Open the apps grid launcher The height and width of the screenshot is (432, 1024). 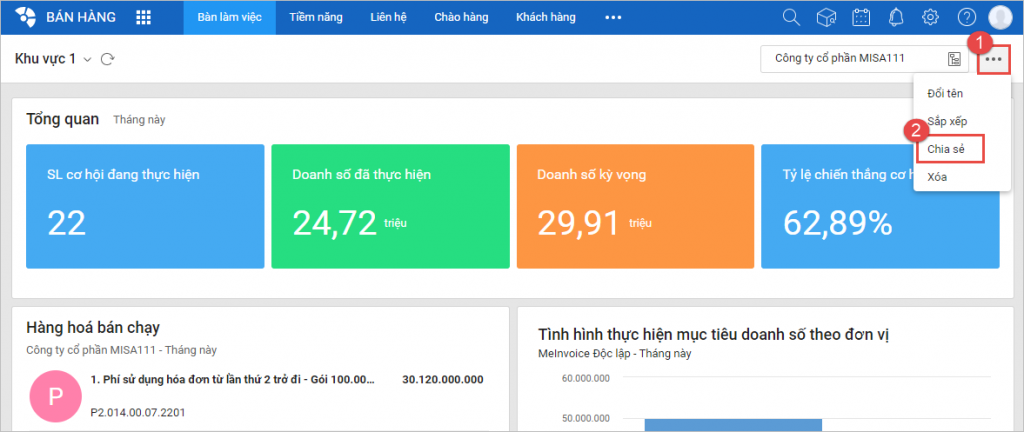click(143, 18)
